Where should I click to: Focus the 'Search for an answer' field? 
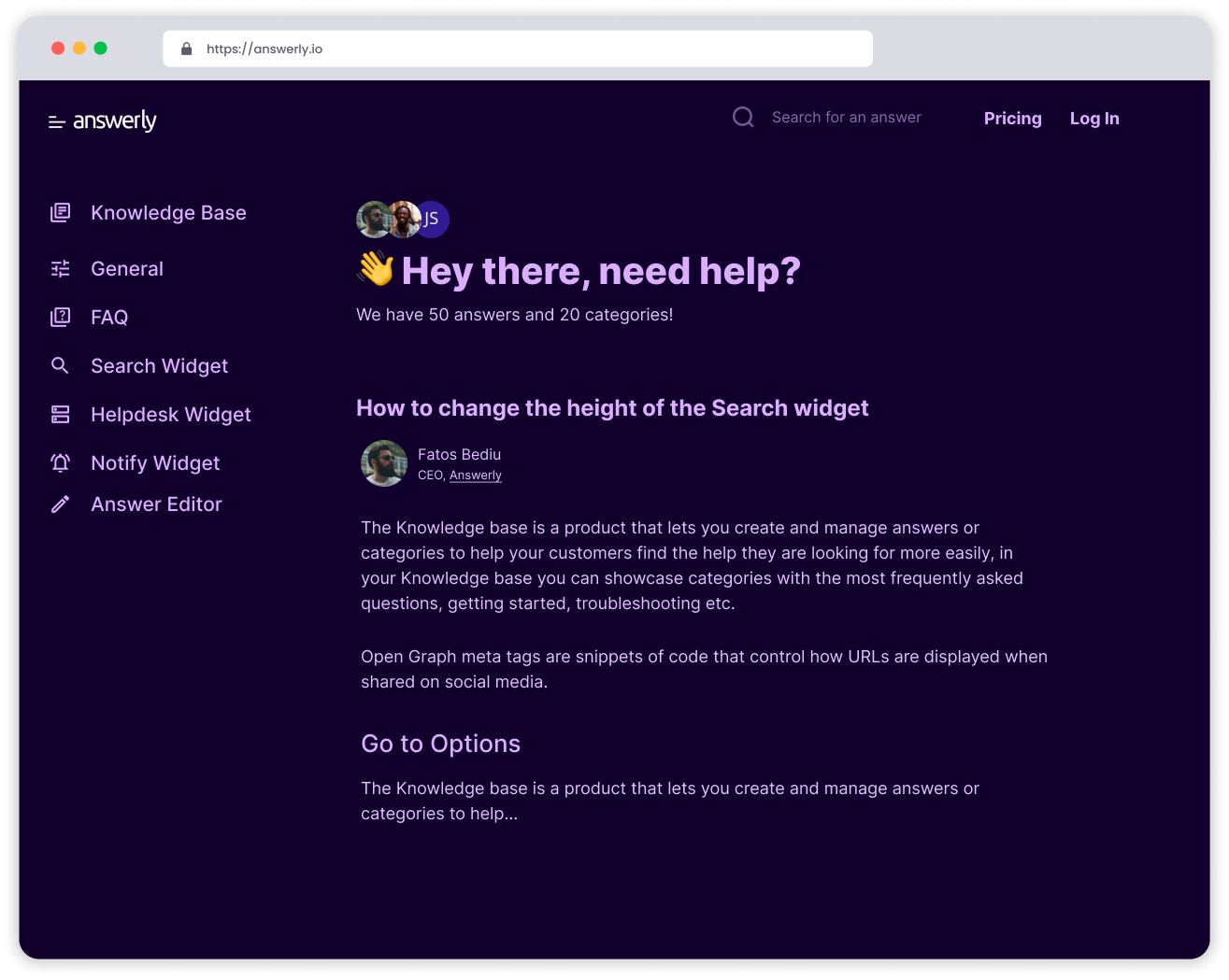click(847, 118)
